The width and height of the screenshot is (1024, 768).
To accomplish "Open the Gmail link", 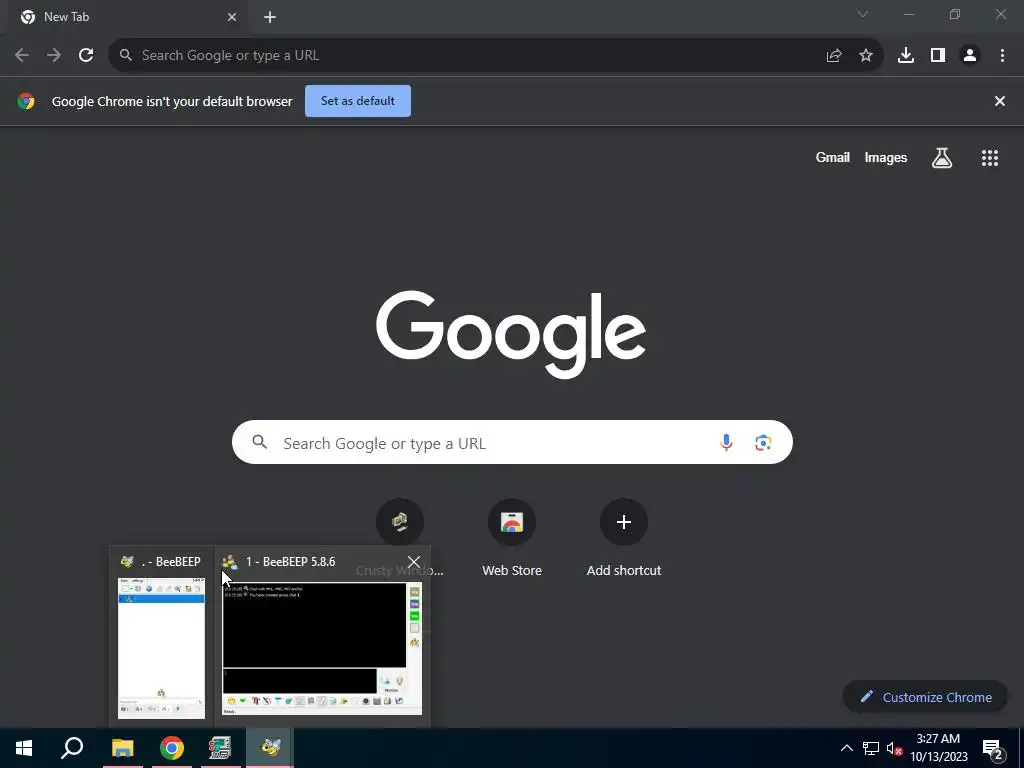I will [x=833, y=157].
